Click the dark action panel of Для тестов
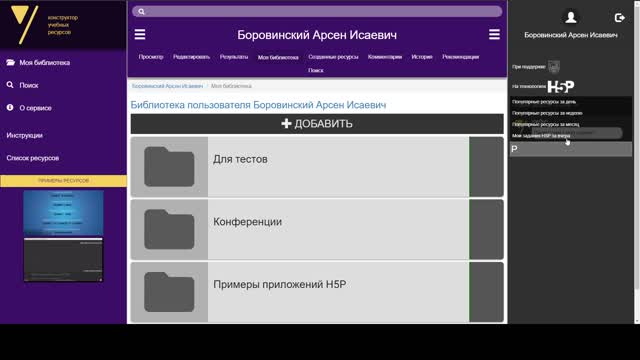 [x=486, y=167]
